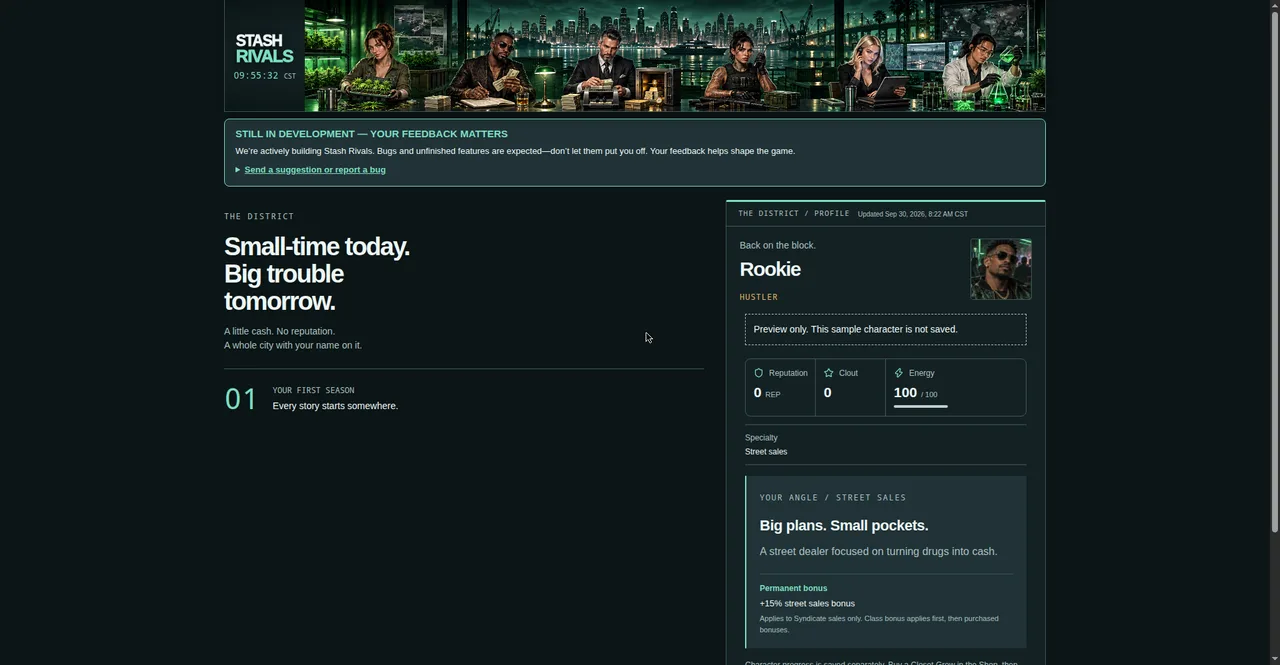Click the Stash Rivals logo
This screenshot has width=1280, height=665.
pos(264,48)
